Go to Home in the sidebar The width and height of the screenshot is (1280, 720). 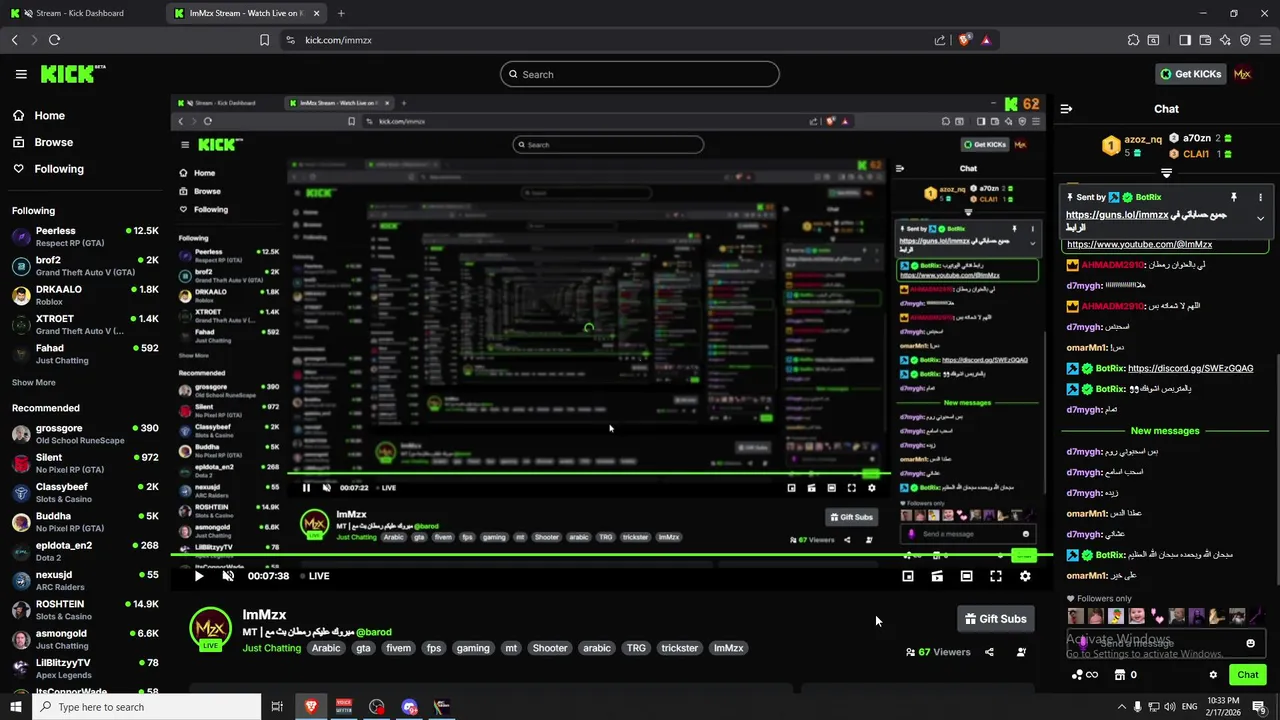pos(38,116)
